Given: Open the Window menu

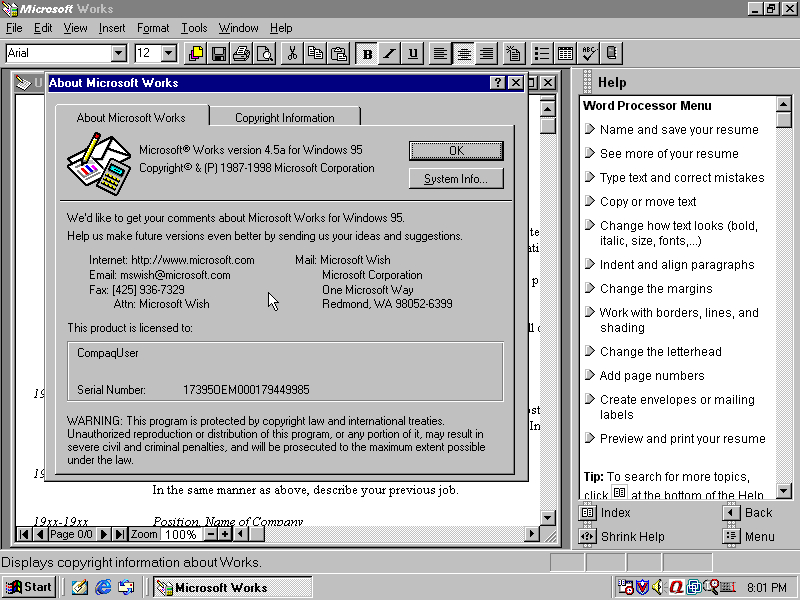Looking at the screenshot, I should [238, 28].
